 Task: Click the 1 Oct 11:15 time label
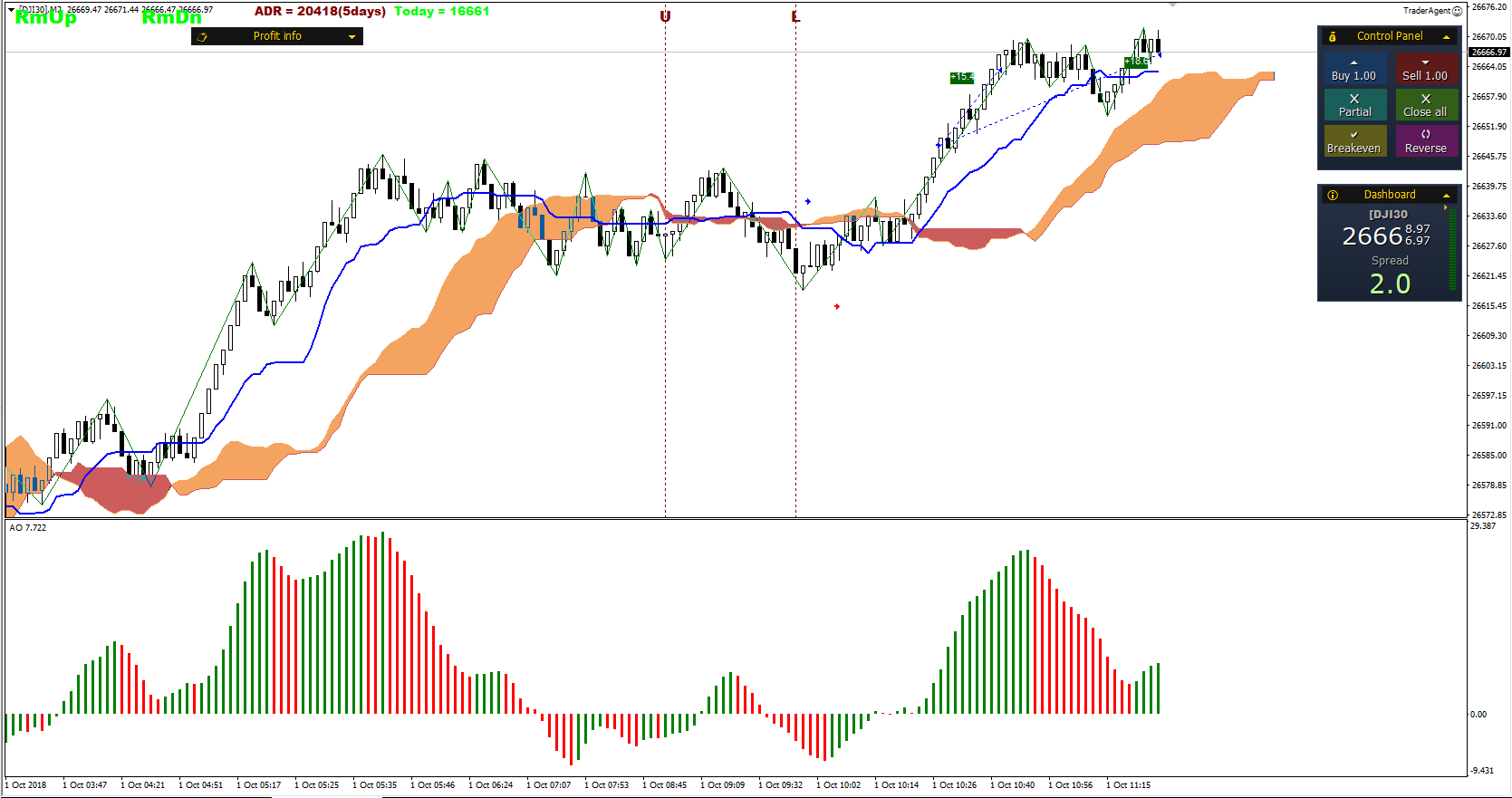coord(1129,785)
